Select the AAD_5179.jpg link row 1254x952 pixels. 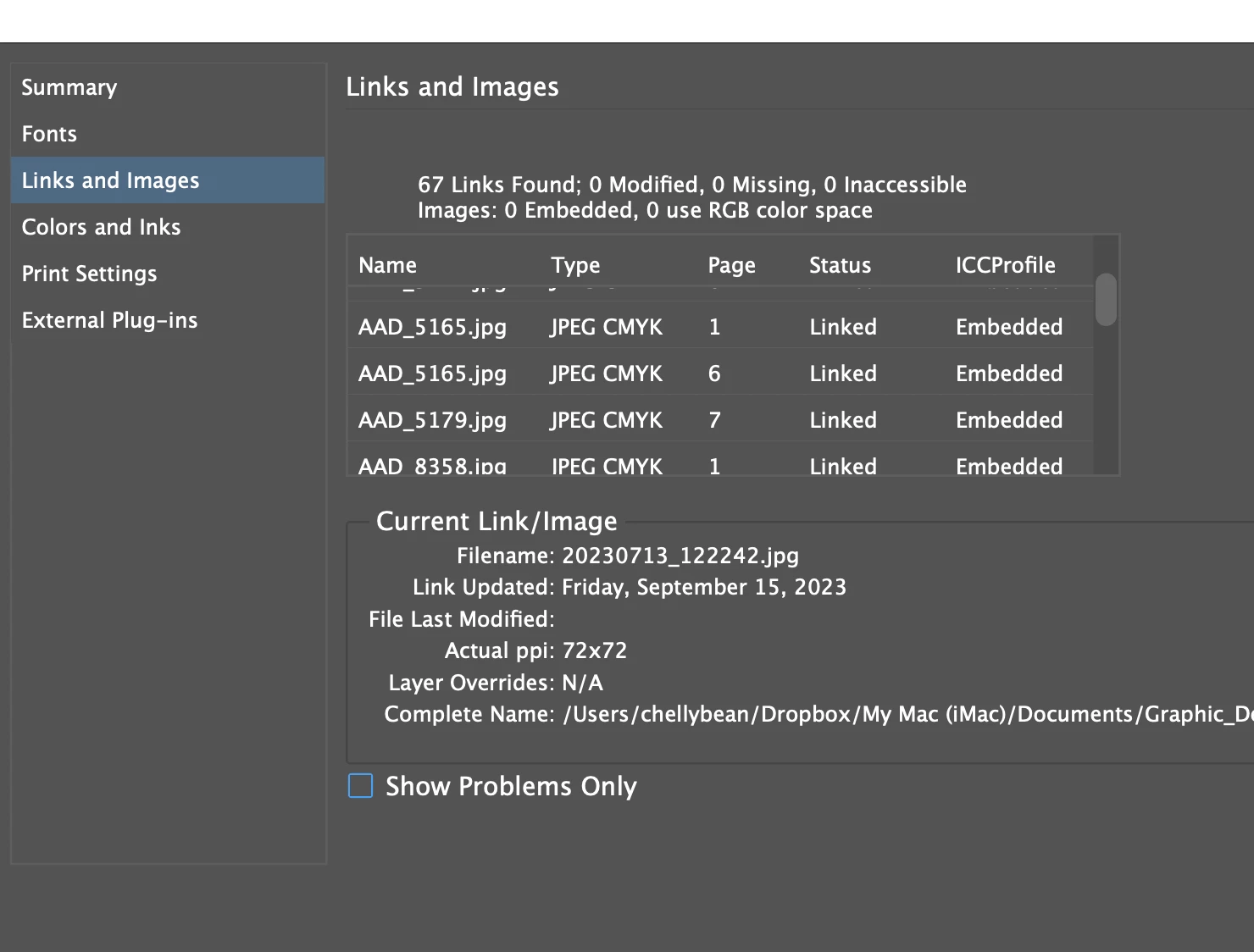[x=720, y=420]
